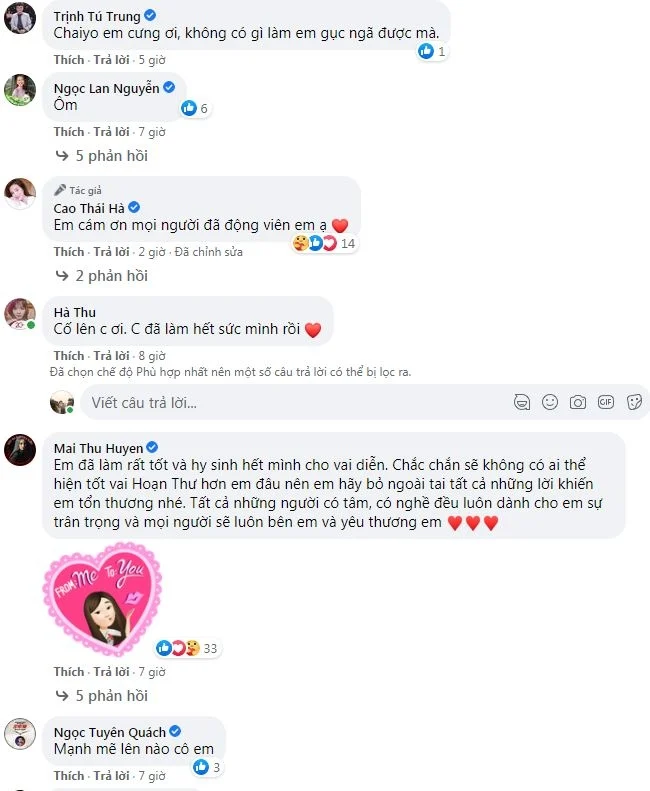This screenshot has width=650, height=791.
Task: View reactions on Cao Thái Hà's comment
Action: [x=324, y=243]
